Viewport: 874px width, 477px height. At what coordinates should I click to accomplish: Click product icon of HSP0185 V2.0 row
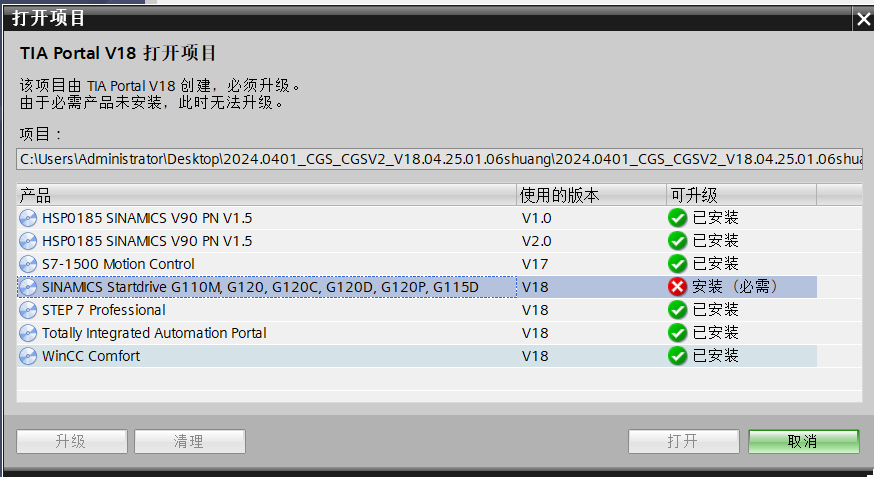click(x=27, y=241)
